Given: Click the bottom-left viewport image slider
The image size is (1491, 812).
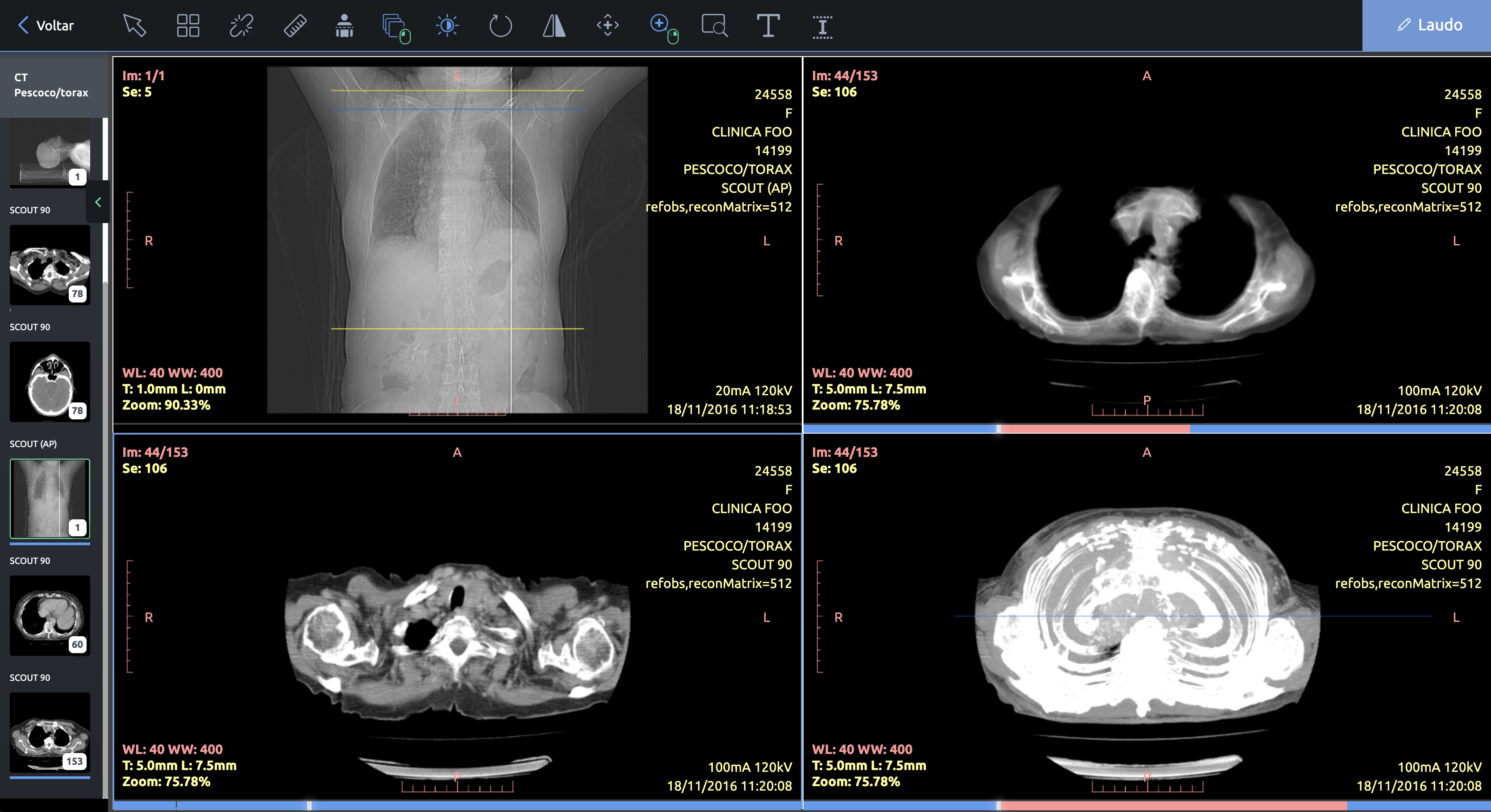Looking at the screenshot, I should click(x=457, y=805).
